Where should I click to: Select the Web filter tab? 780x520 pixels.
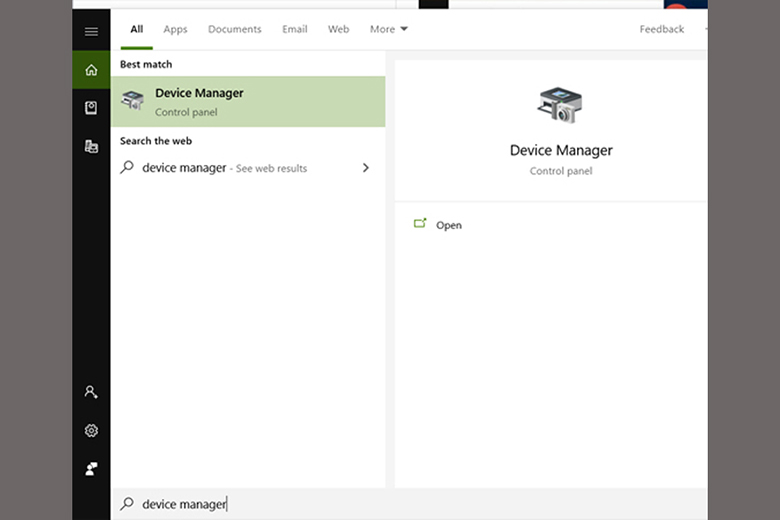339,29
